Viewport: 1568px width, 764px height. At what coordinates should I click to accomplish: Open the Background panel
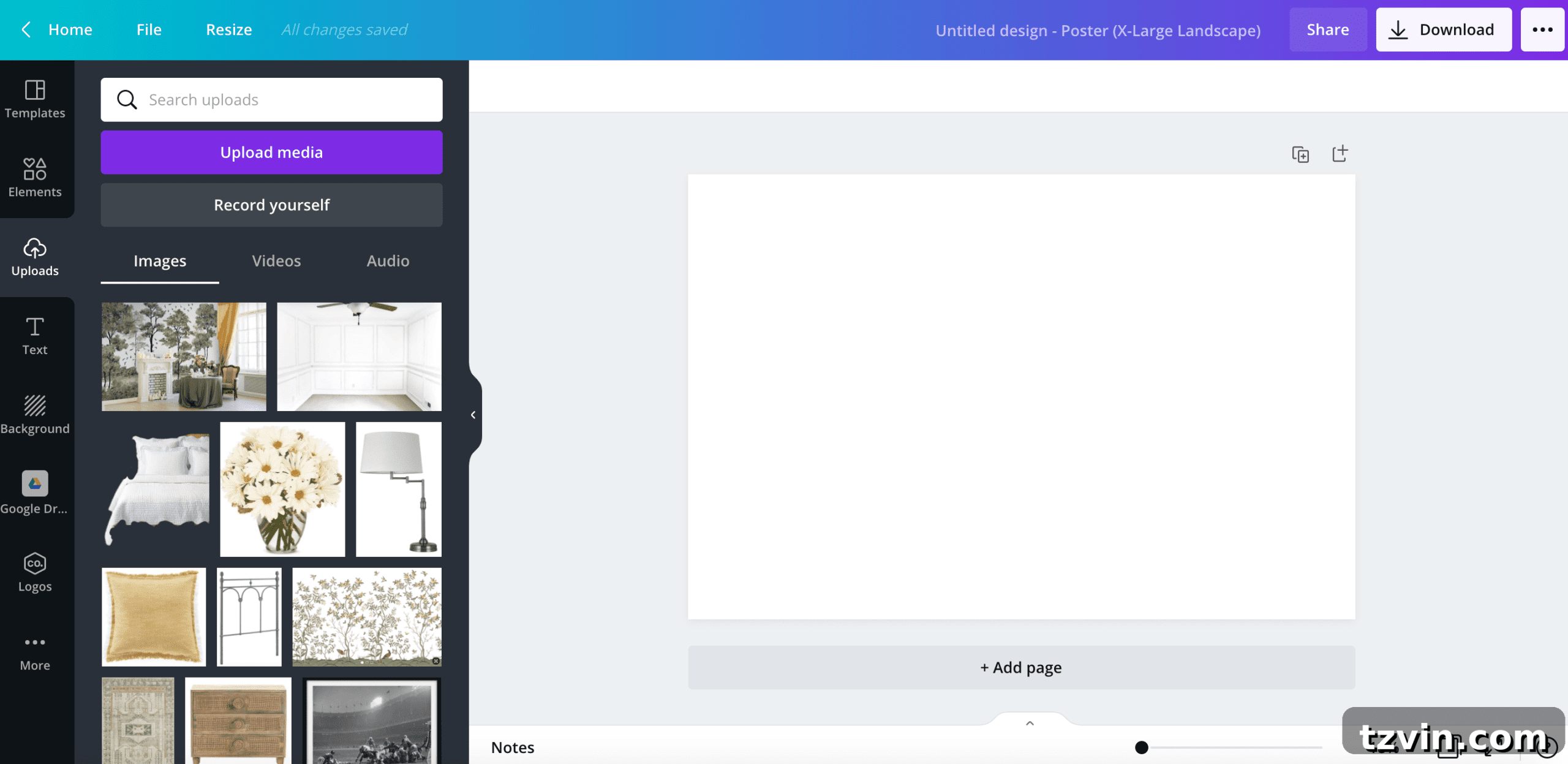[35, 415]
